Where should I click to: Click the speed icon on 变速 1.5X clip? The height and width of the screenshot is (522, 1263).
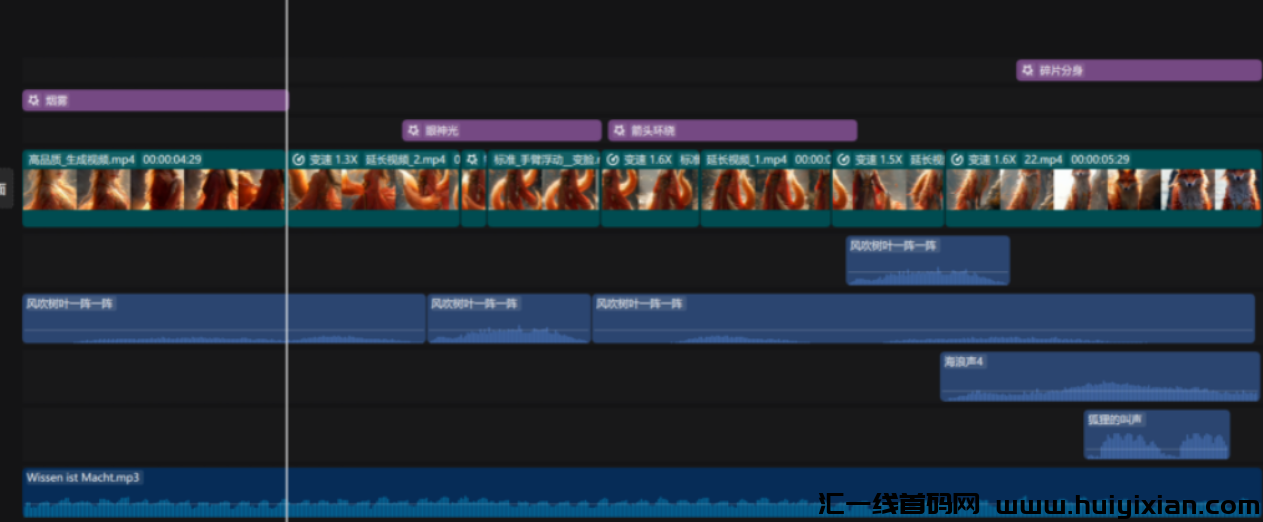(x=844, y=159)
